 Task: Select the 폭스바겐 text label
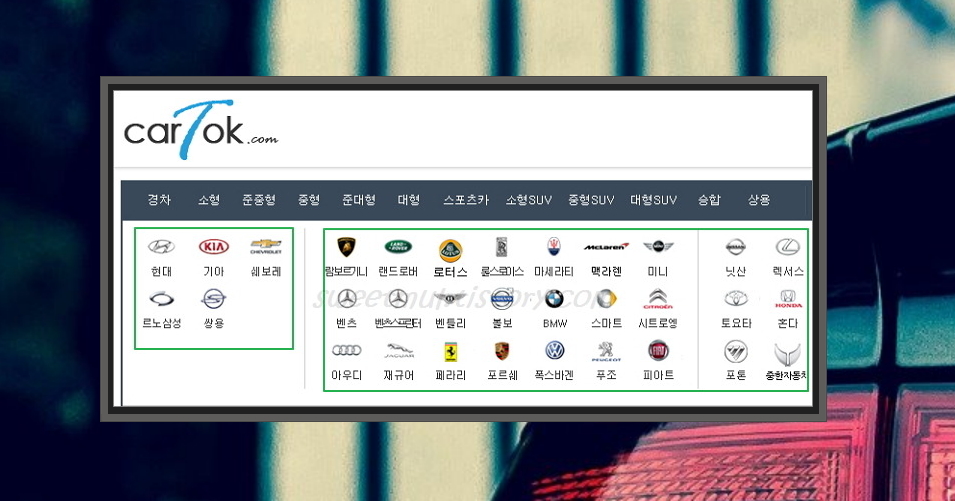click(x=554, y=376)
